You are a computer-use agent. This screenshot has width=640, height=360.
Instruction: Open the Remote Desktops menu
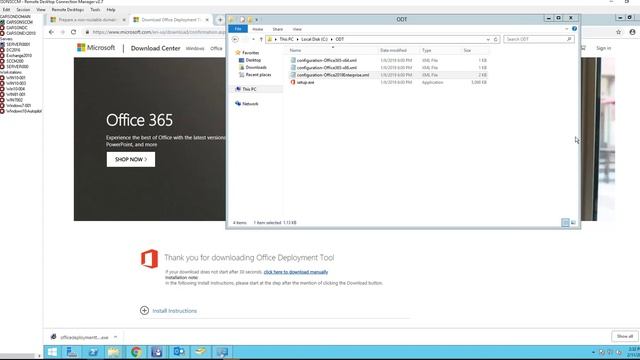68,9
